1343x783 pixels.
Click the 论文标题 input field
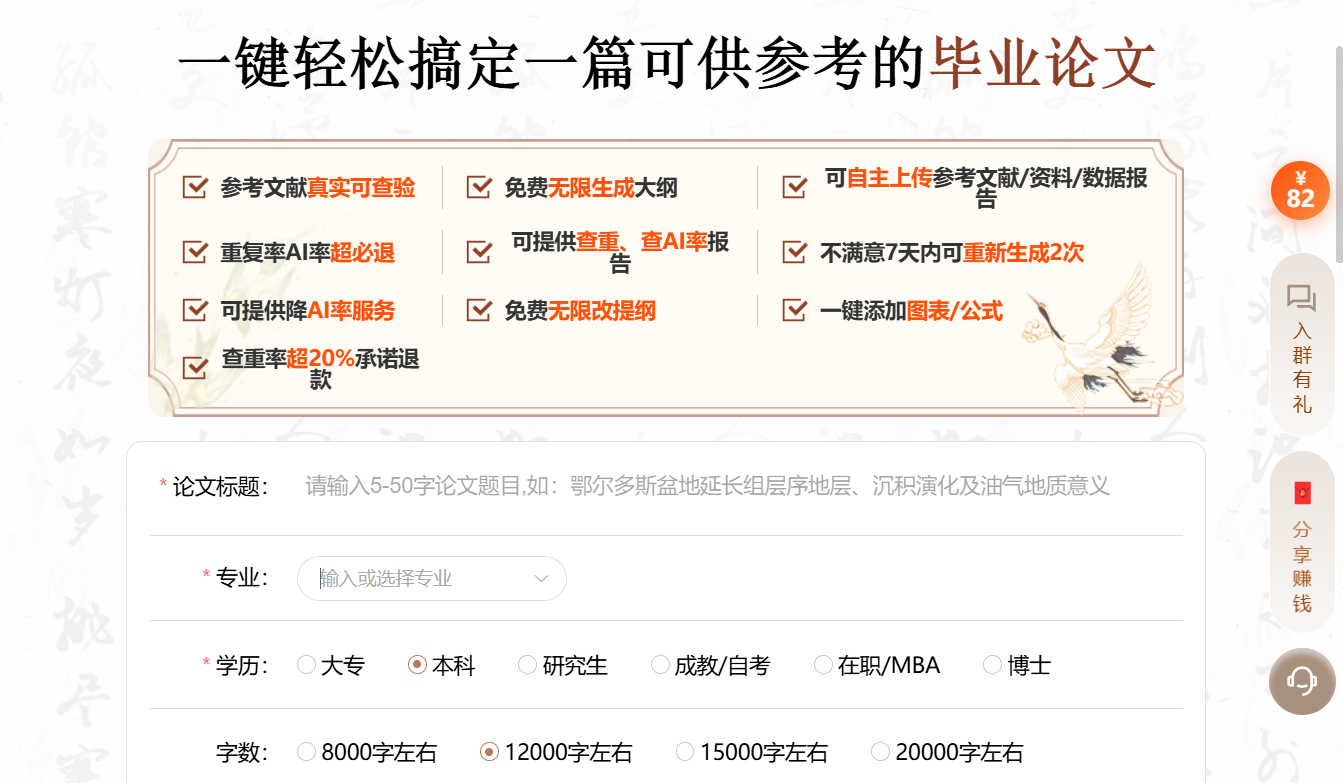(738, 487)
